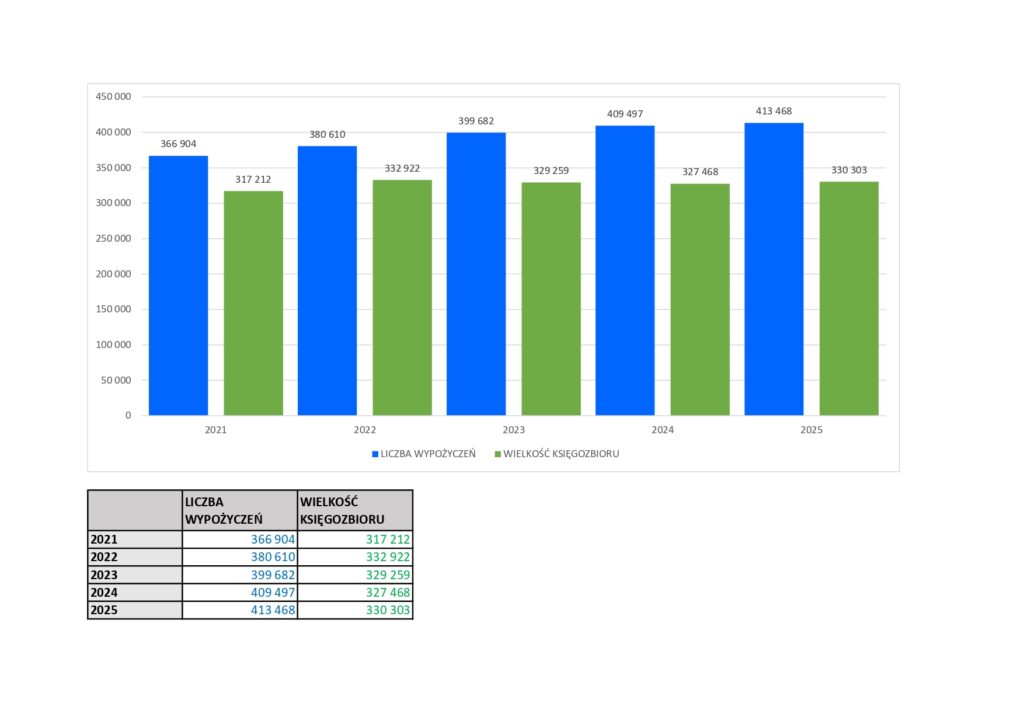Screen dimensions: 1024x724
Task: Click the 409 497 data label above the bar
Action: click(625, 114)
